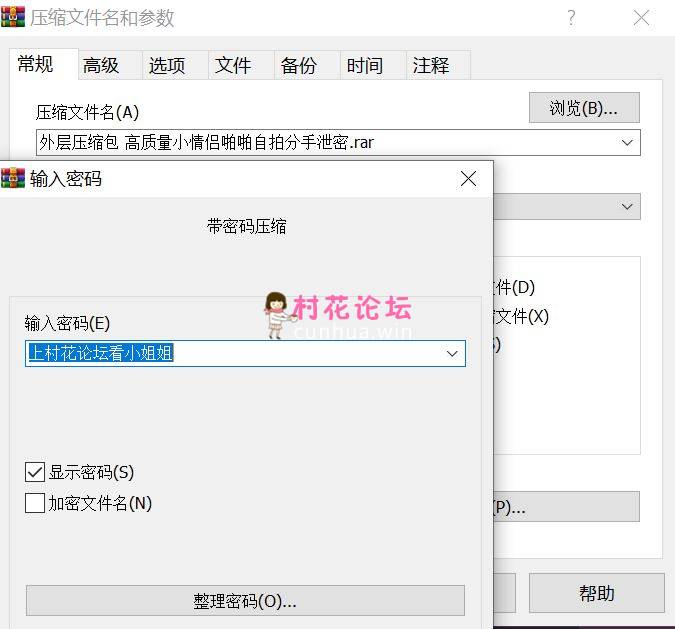This screenshot has height=629, width=675.
Task: Click the WinRAR icon in the password dialog
Action: [13, 179]
